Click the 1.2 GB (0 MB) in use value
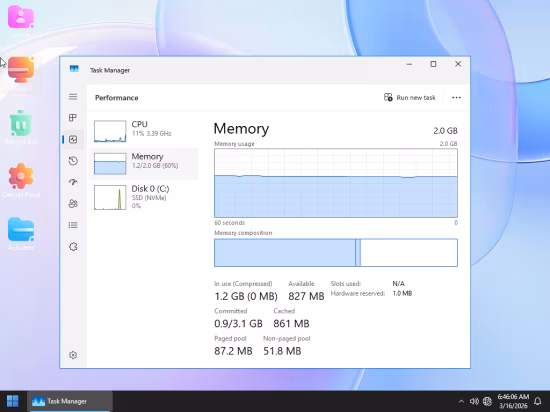 click(246, 296)
